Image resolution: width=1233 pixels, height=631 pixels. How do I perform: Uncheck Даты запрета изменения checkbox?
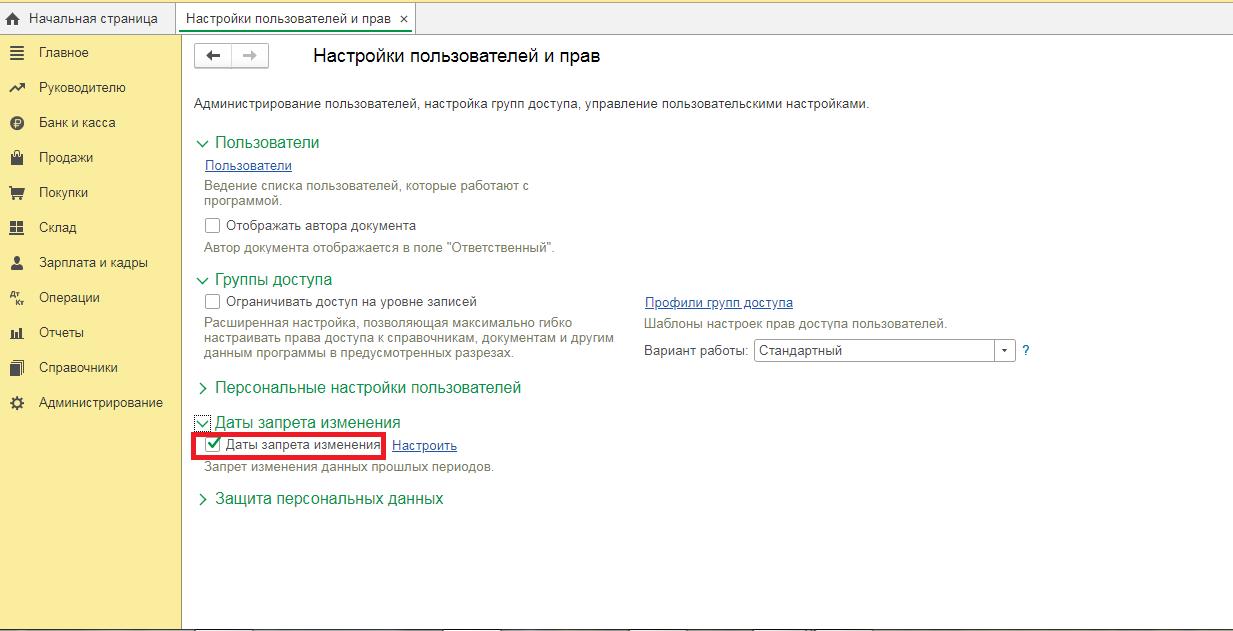click(x=212, y=445)
